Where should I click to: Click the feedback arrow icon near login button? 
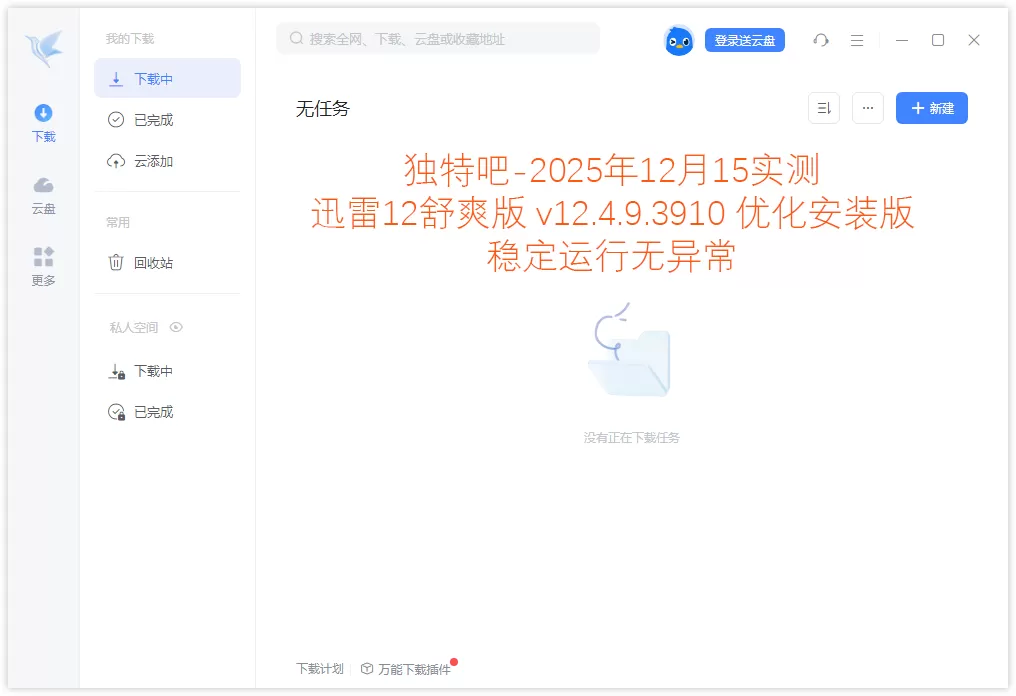[x=821, y=40]
